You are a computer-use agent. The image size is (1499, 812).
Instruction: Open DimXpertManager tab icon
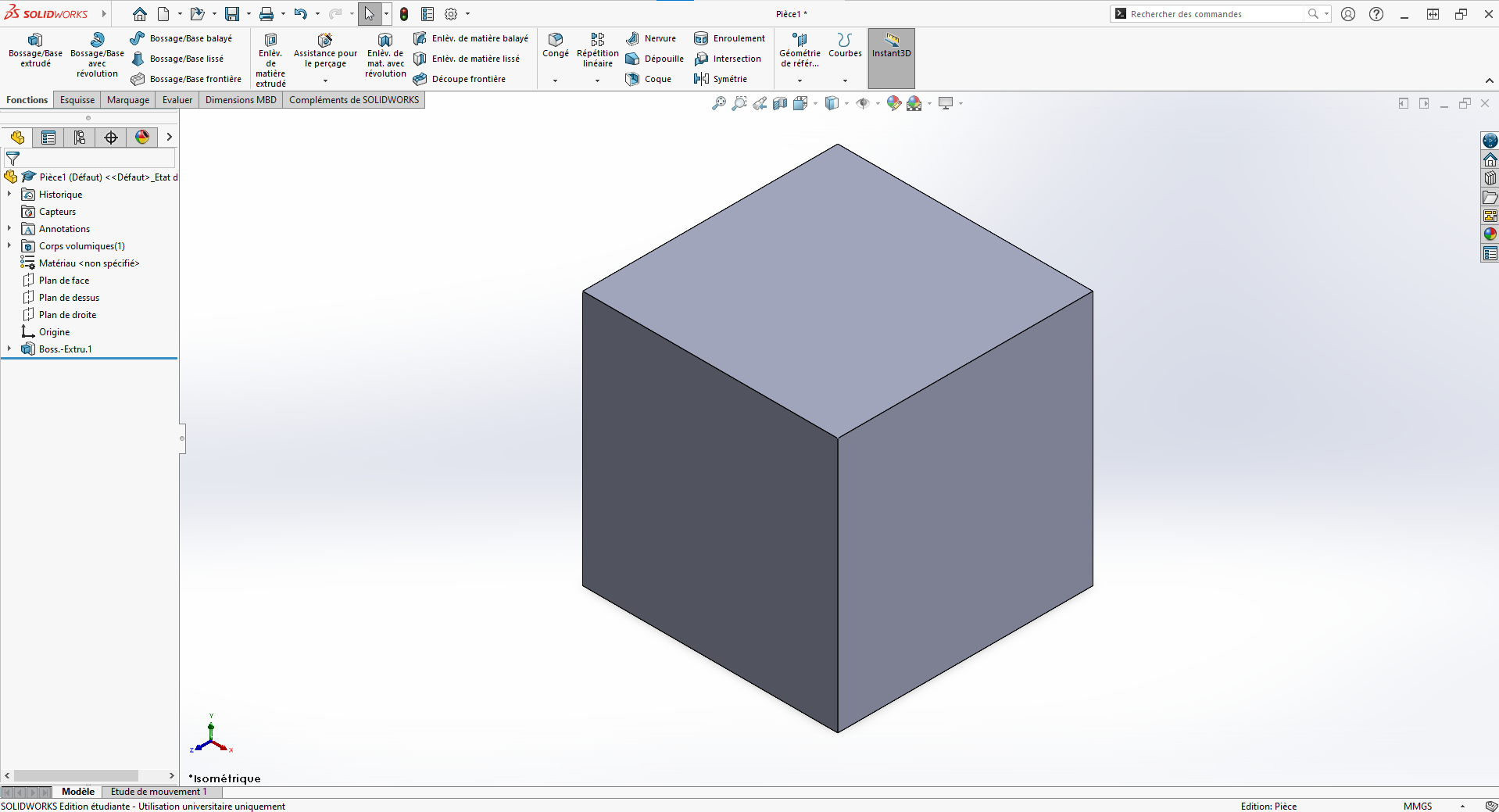point(111,138)
